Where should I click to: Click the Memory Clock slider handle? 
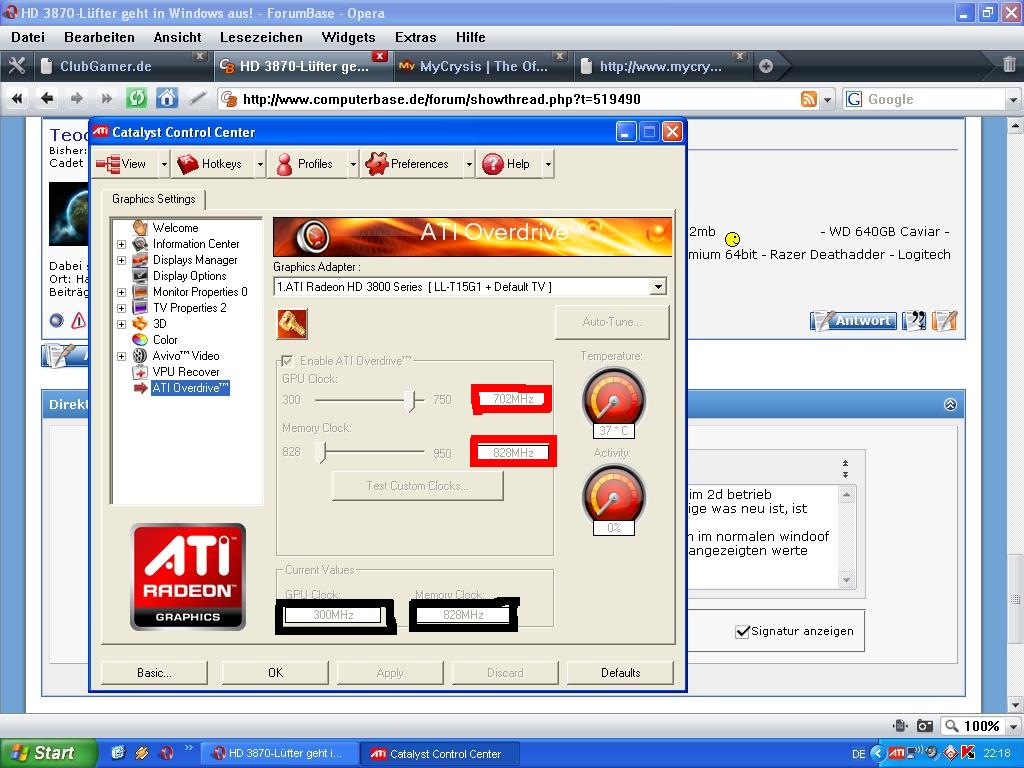pos(320,452)
